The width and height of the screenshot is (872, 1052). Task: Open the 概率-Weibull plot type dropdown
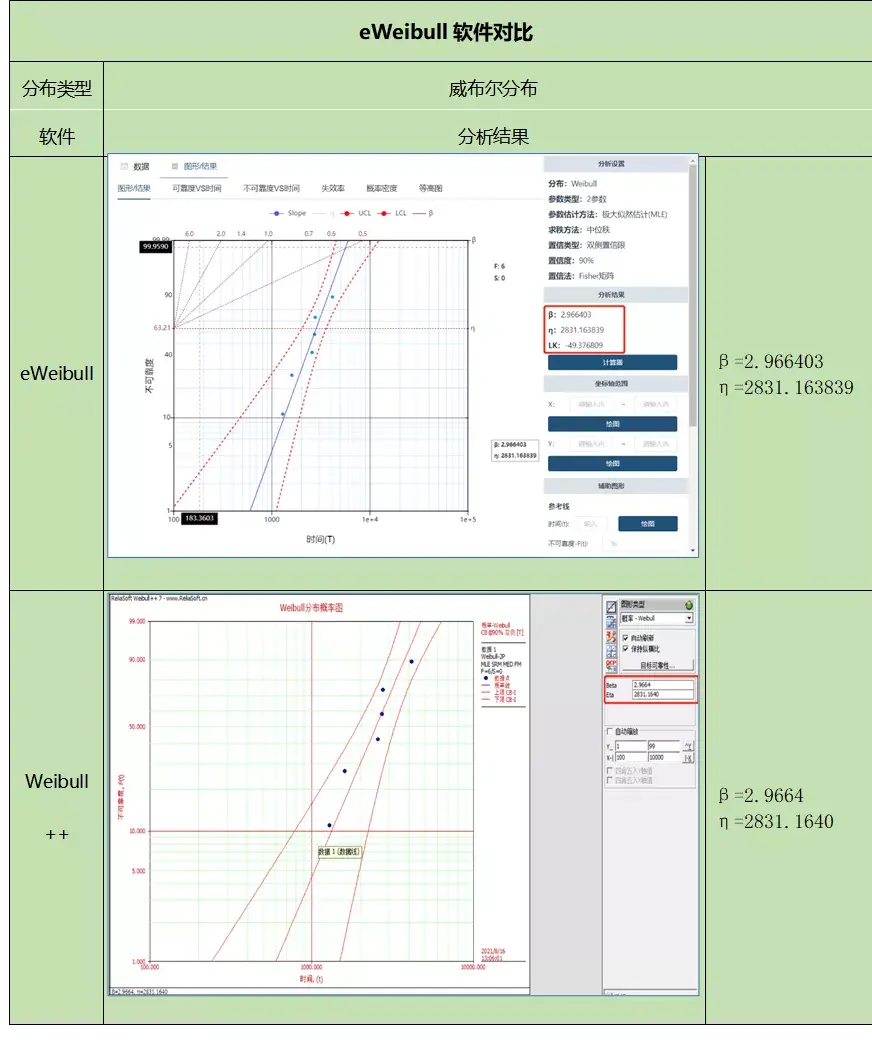tap(689, 617)
